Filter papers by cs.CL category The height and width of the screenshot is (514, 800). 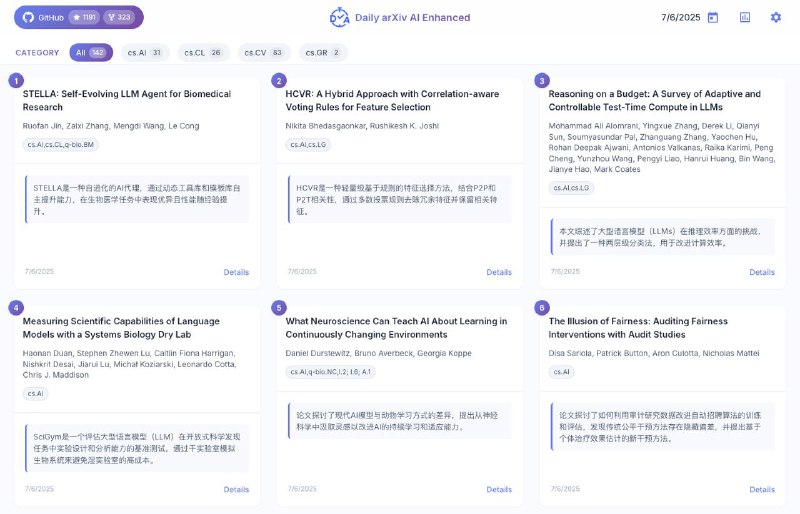click(204, 52)
